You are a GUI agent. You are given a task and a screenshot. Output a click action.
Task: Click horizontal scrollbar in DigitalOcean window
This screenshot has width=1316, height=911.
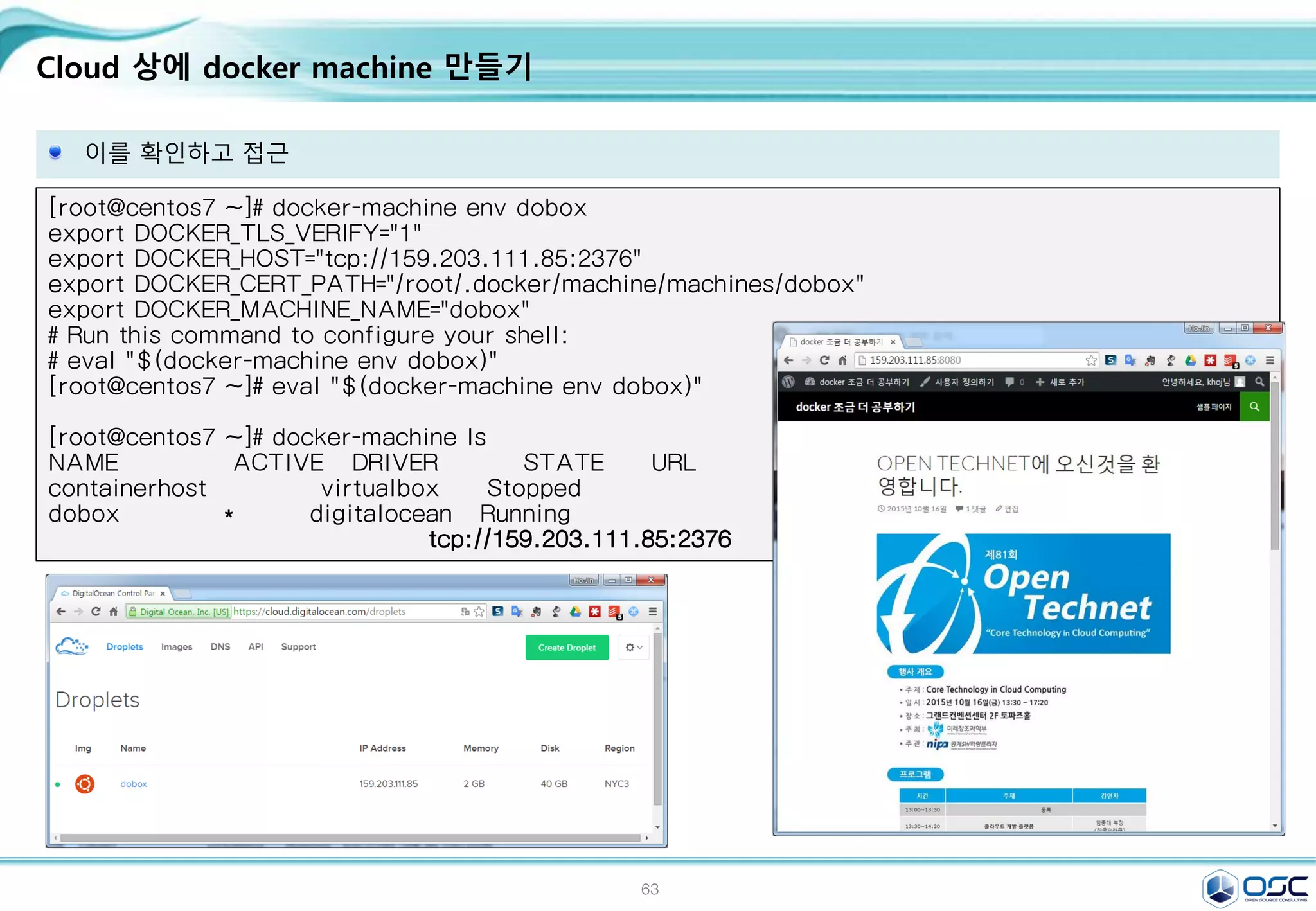click(x=350, y=838)
